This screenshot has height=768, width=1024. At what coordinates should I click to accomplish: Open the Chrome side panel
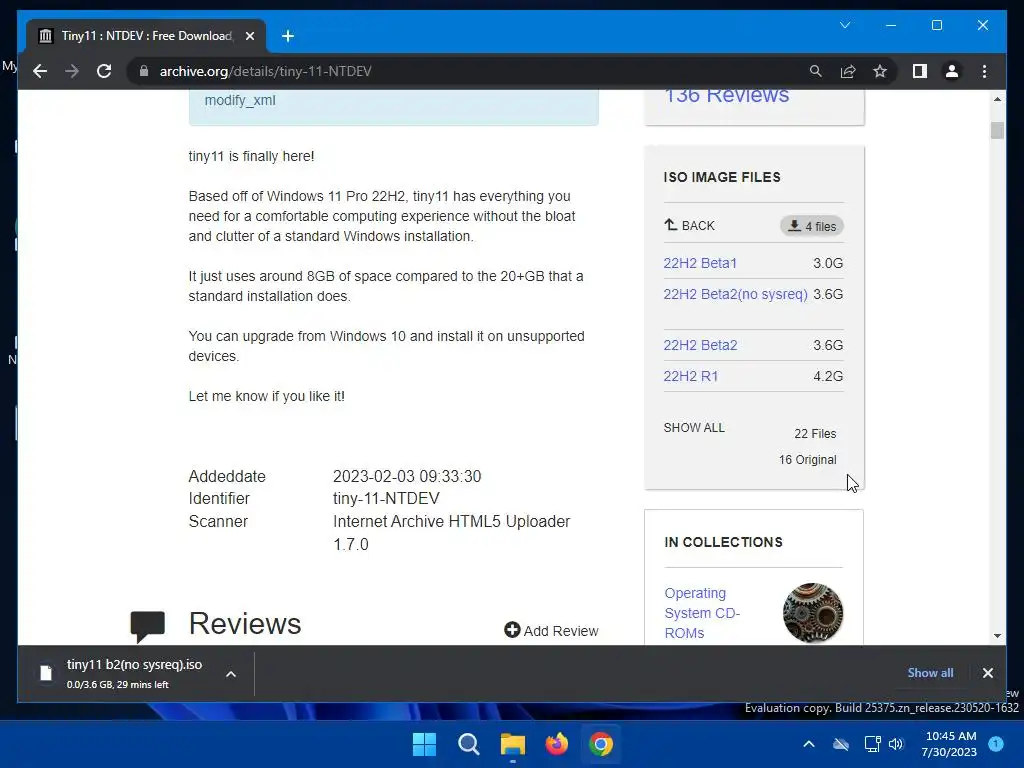click(x=920, y=71)
